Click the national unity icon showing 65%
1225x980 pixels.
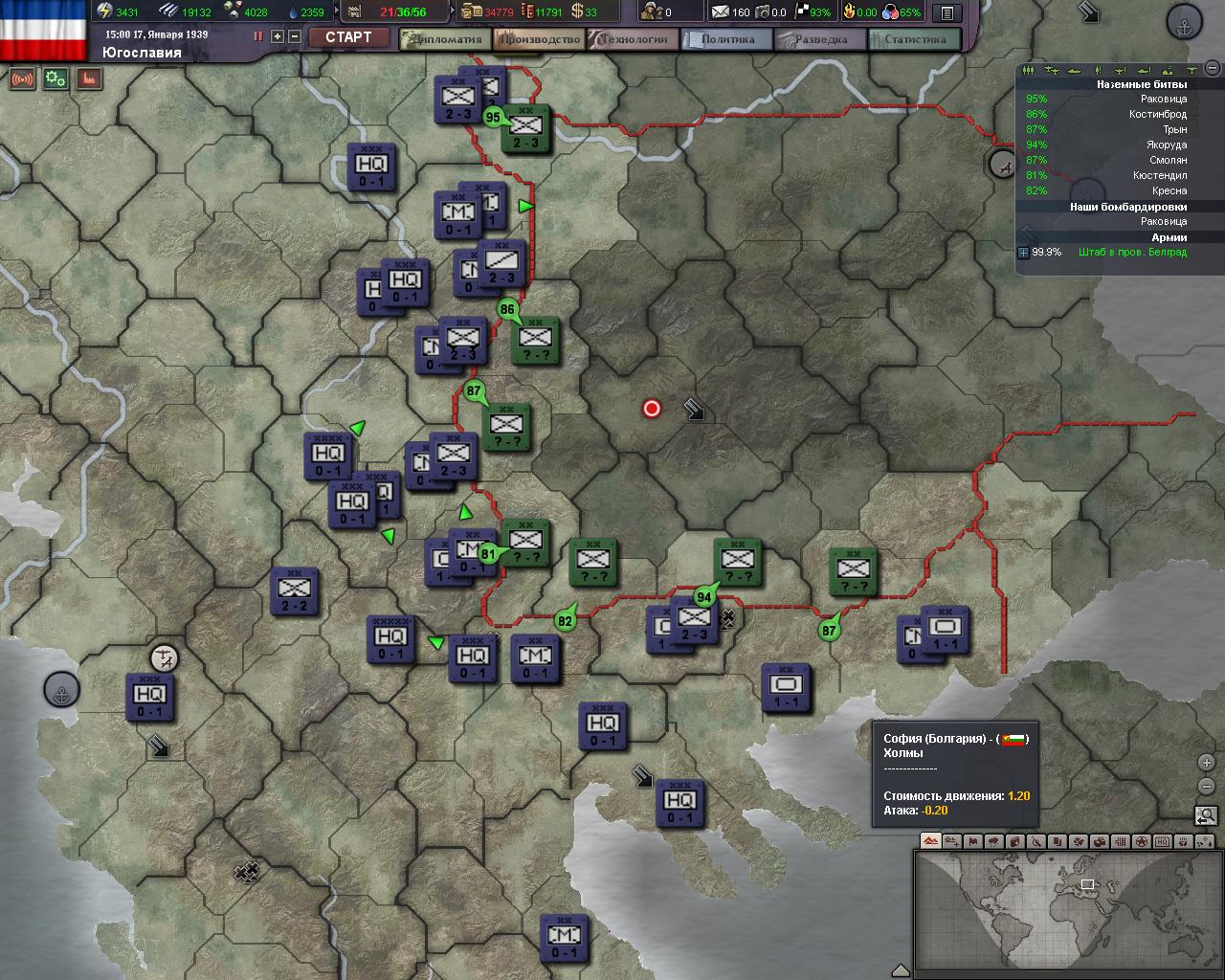891,11
